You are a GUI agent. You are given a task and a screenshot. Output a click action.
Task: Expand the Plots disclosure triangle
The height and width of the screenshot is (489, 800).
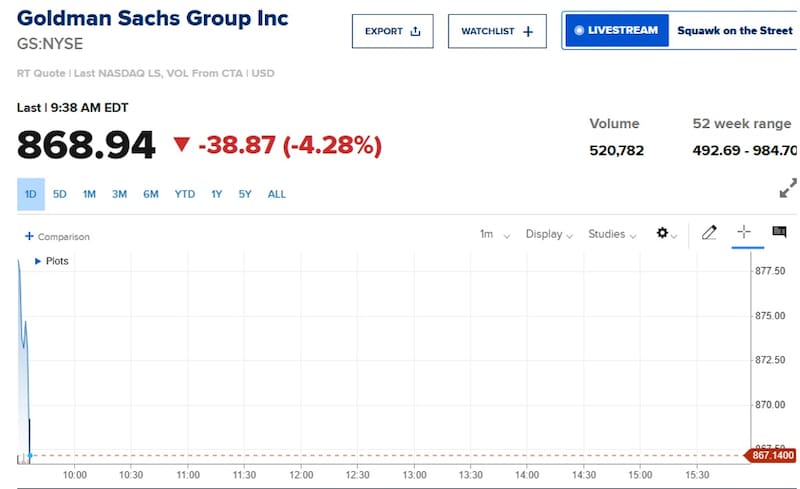[x=38, y=261]
